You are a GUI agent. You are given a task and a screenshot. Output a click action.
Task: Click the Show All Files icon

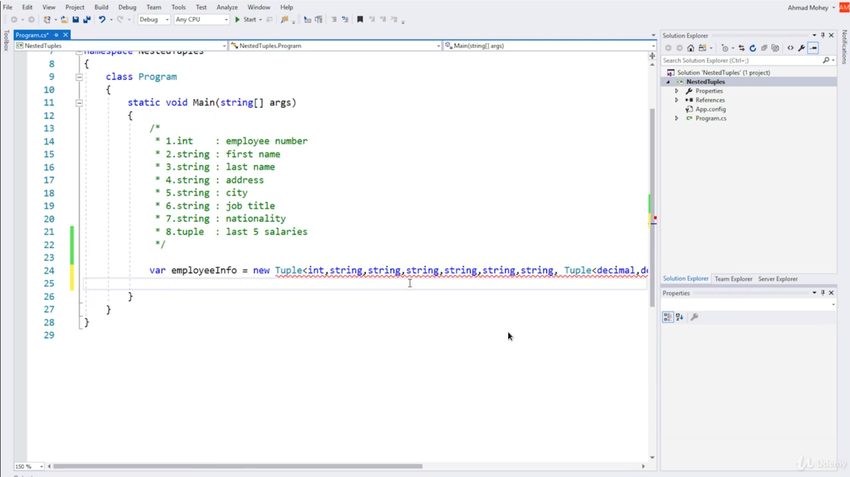click(775, 48)
